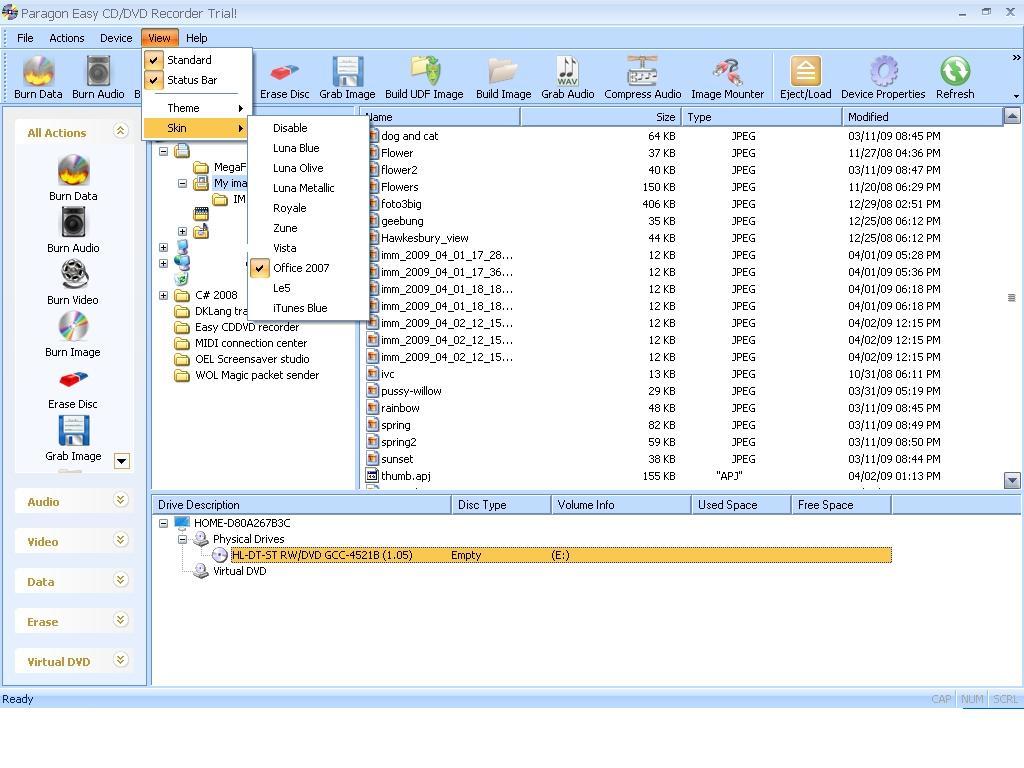This screenshot has width=1024, height=768.
Task: Sort files by Name column header
Action: pyautogui.click(x=440, y=117)
